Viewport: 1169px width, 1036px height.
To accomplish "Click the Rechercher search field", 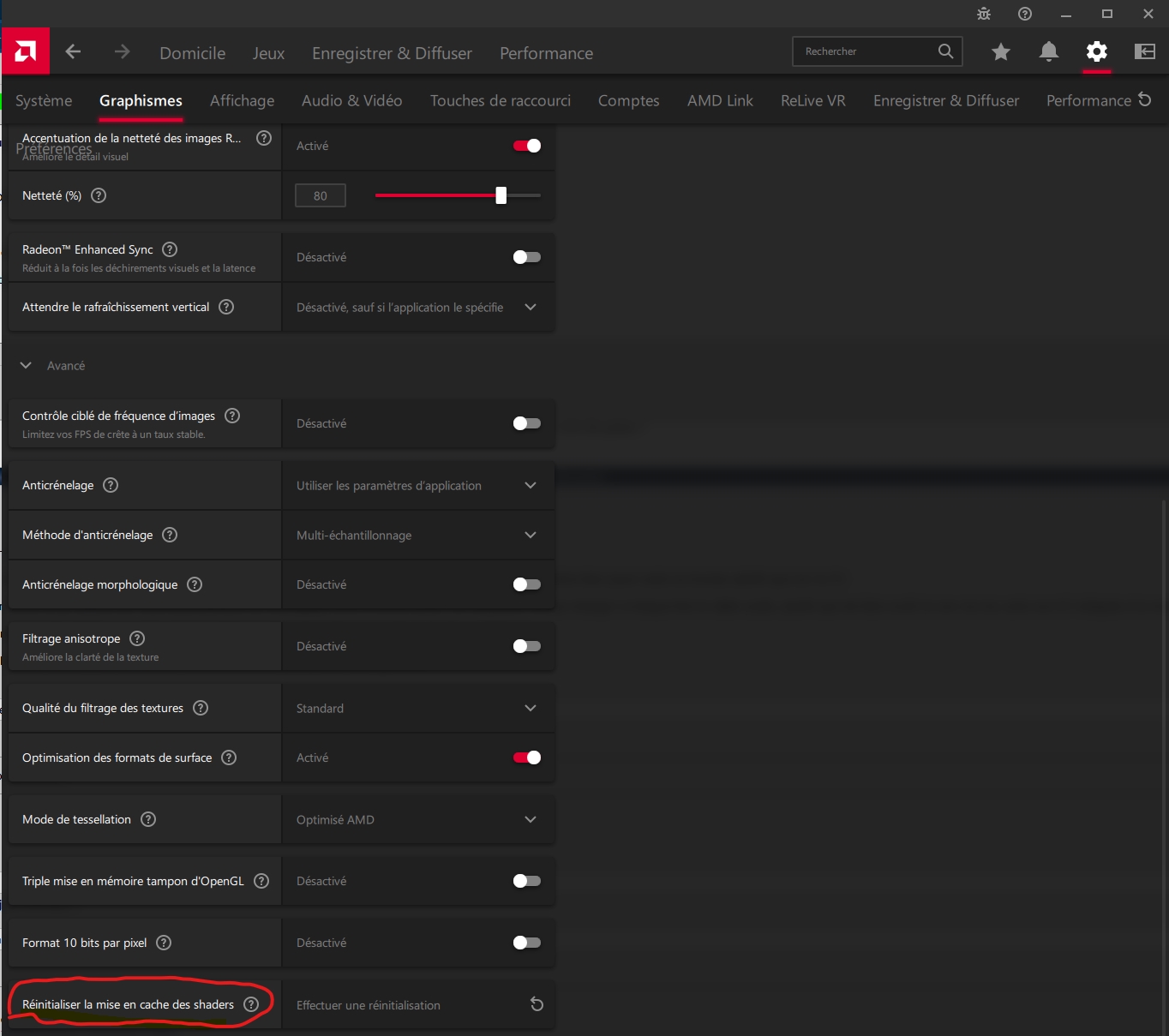I will [866, 51].
